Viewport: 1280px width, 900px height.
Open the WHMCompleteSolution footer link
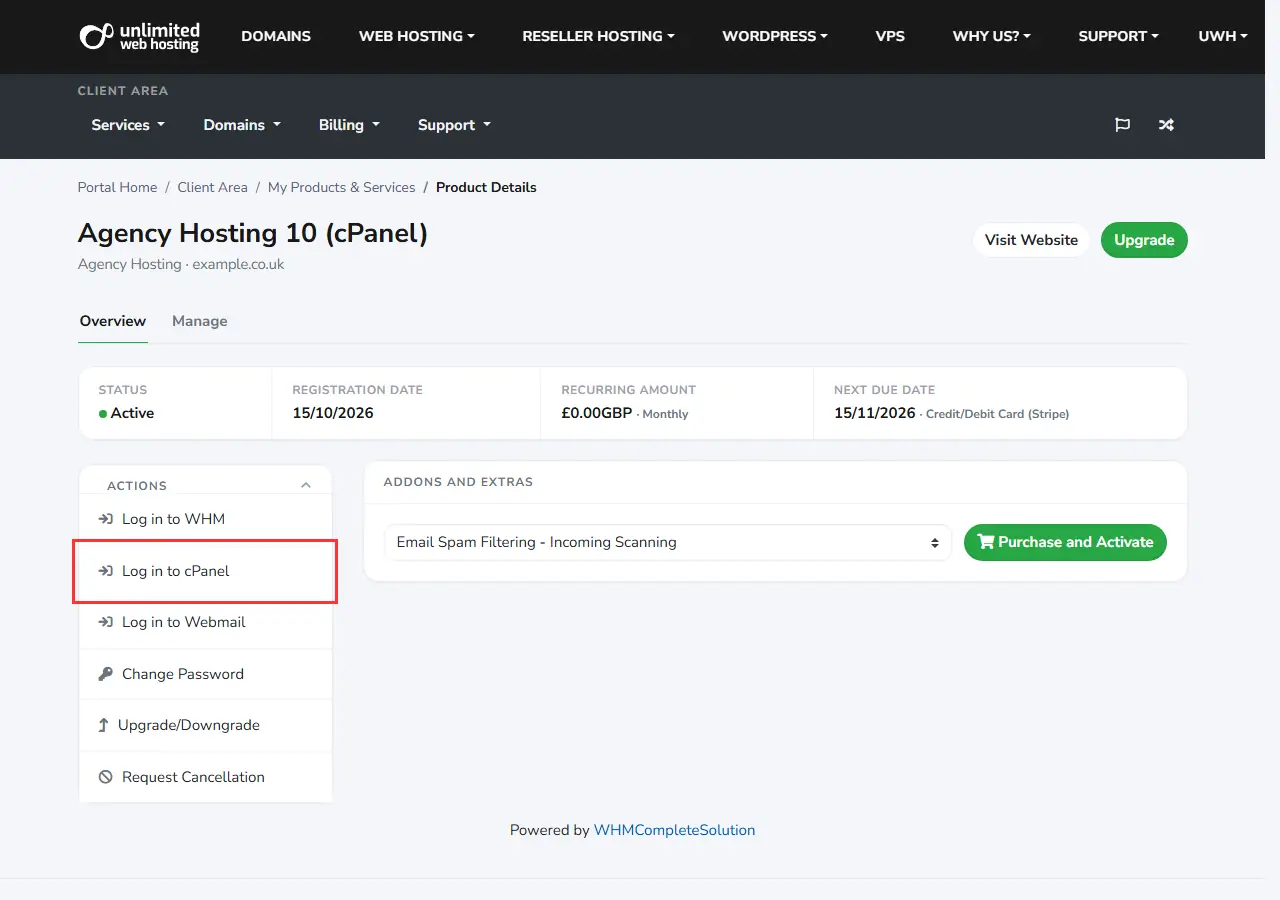click(674, 830)
